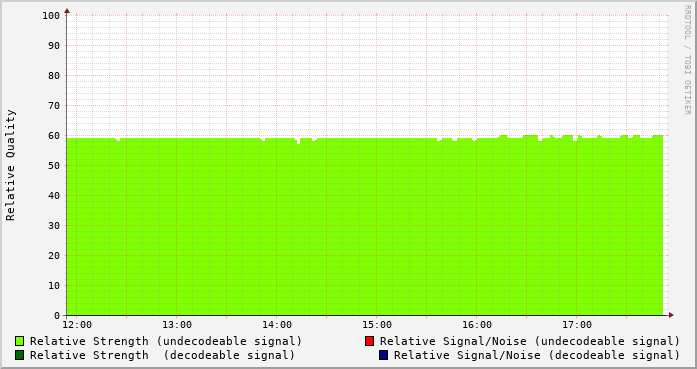Click the 100 value on the y-axis

click(x=51, y=16)
